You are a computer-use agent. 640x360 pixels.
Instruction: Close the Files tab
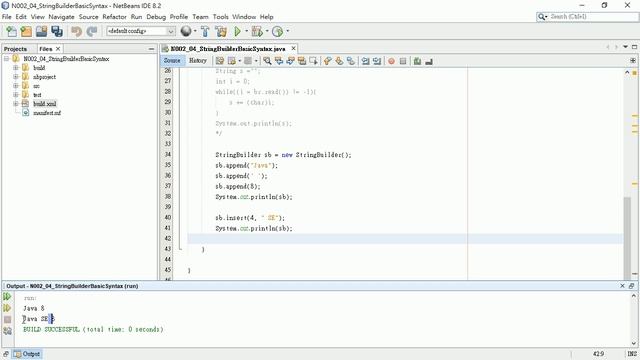58,49
